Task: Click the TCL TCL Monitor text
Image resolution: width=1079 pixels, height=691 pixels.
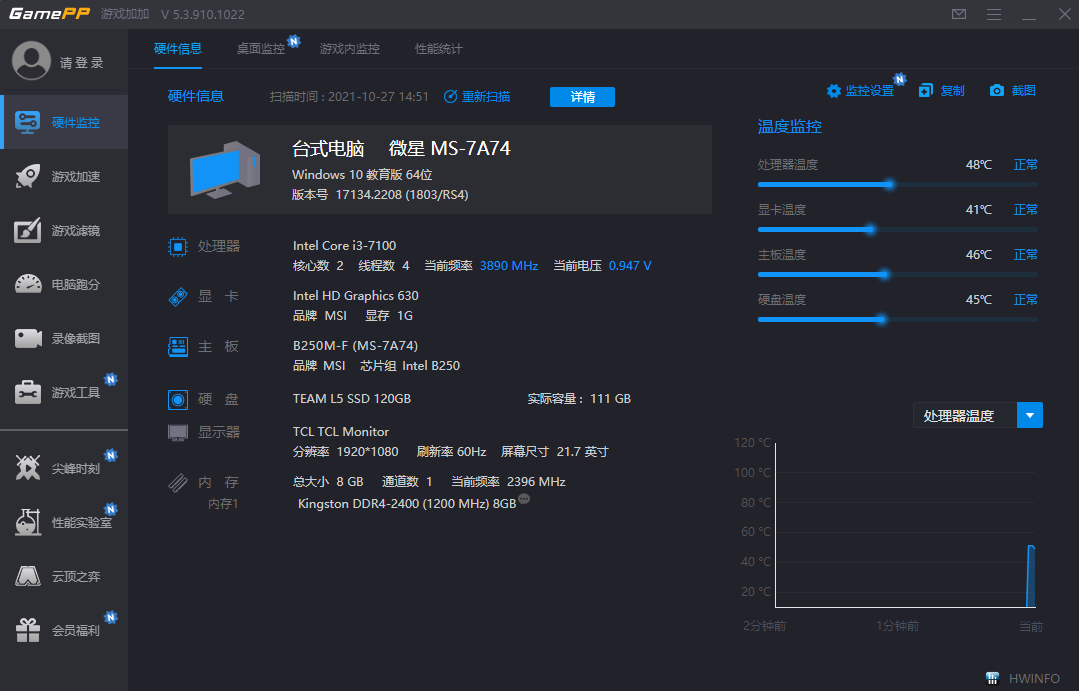Action: 341,432
